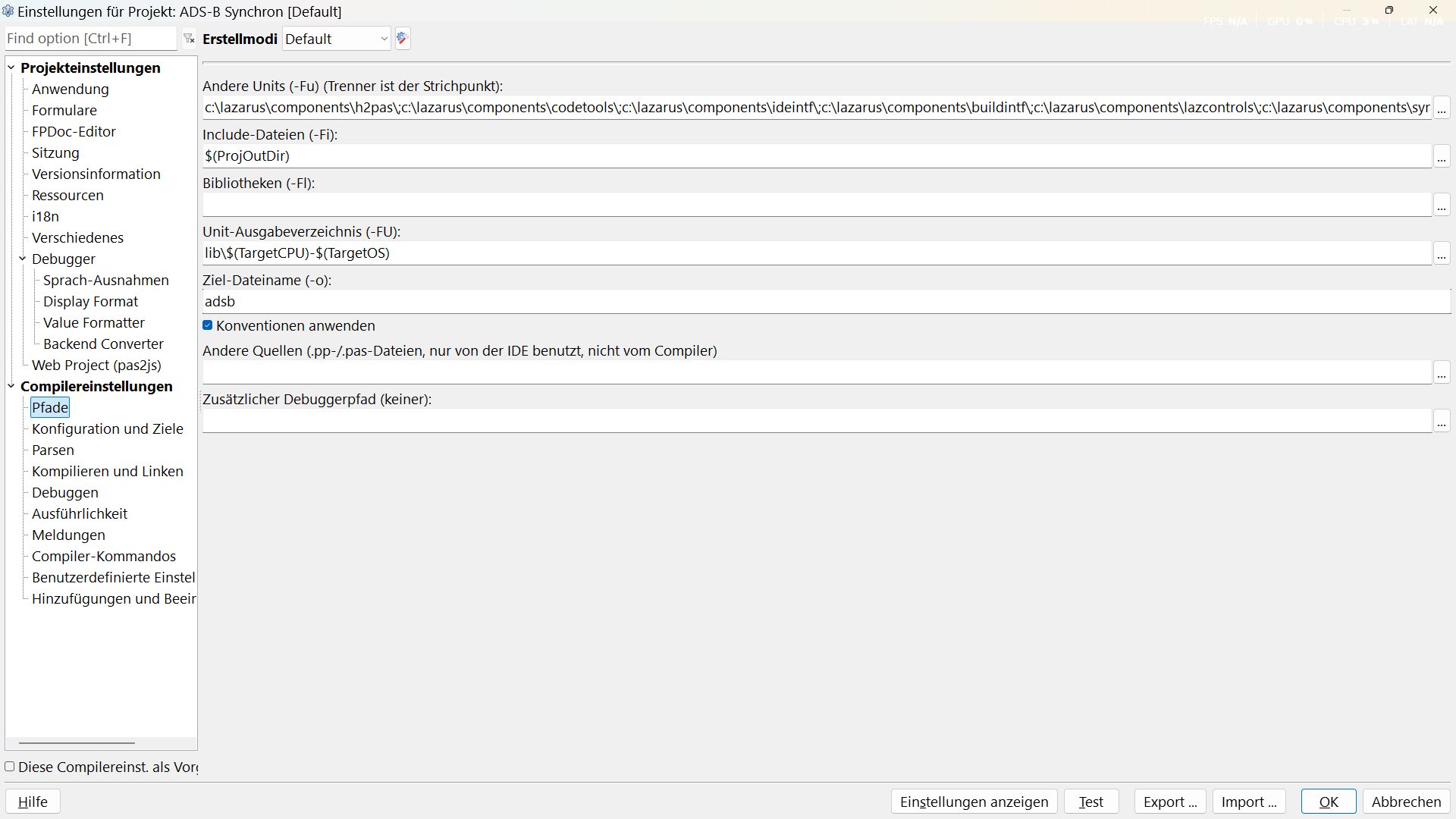Enable Diese Compilereinst. als Vorgabe checkbox
Viewport: 1456px width, 819px height.
[x=10, y=767]
